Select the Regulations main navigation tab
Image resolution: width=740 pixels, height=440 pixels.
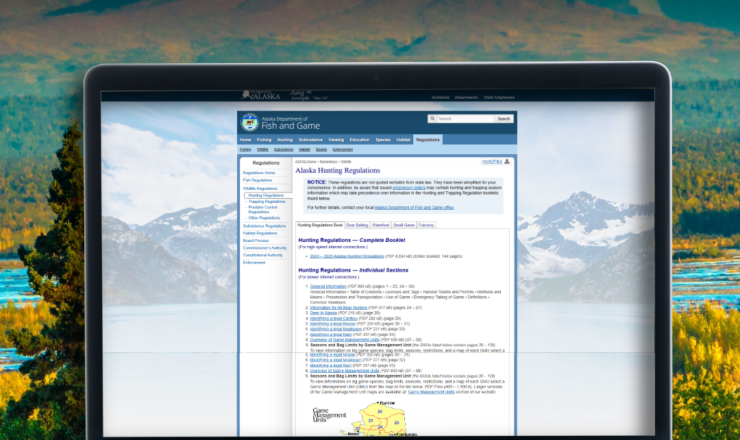(x=428, y=140)
